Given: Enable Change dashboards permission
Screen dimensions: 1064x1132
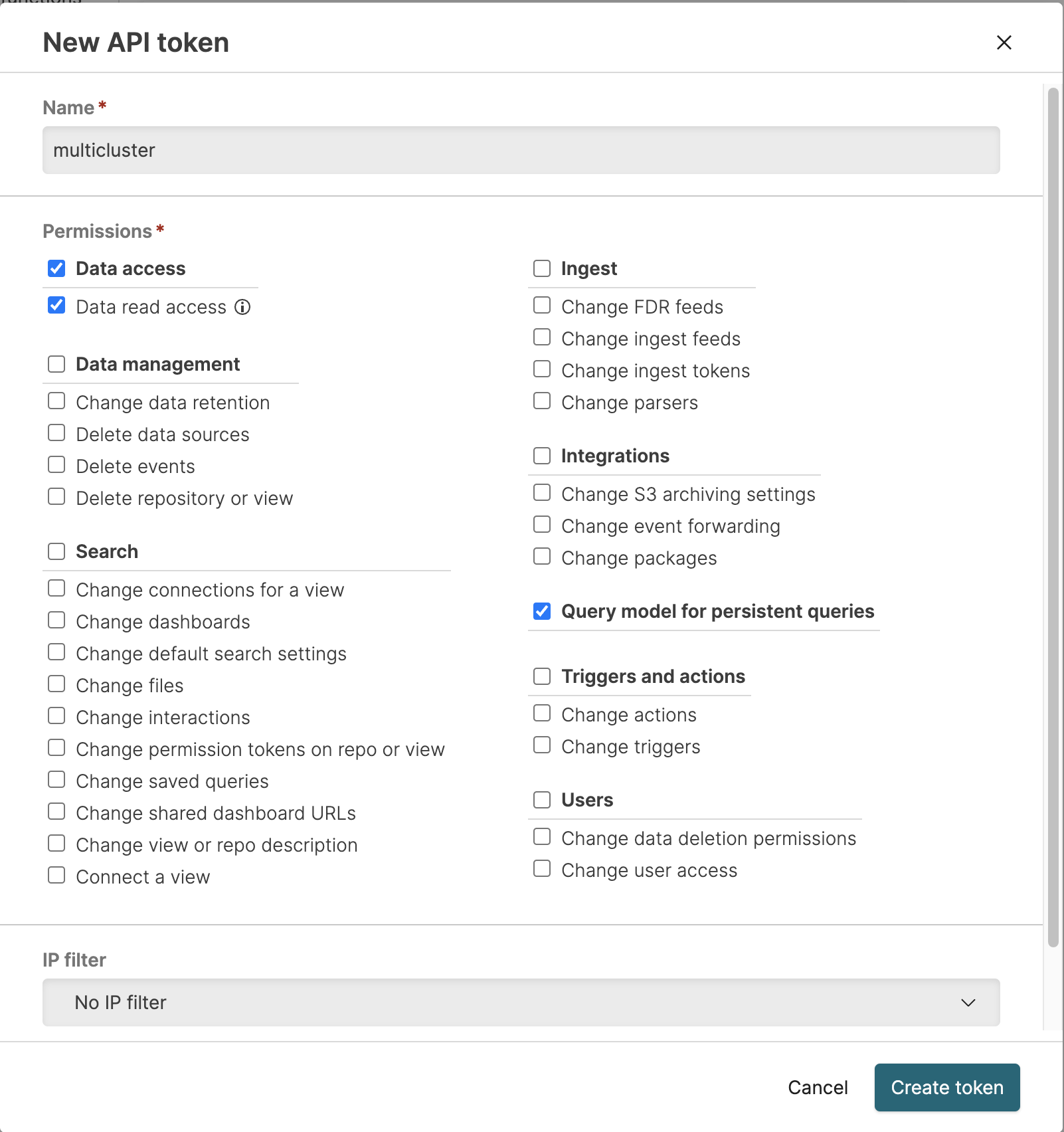Looking at the screenshot, I should 56,620.
